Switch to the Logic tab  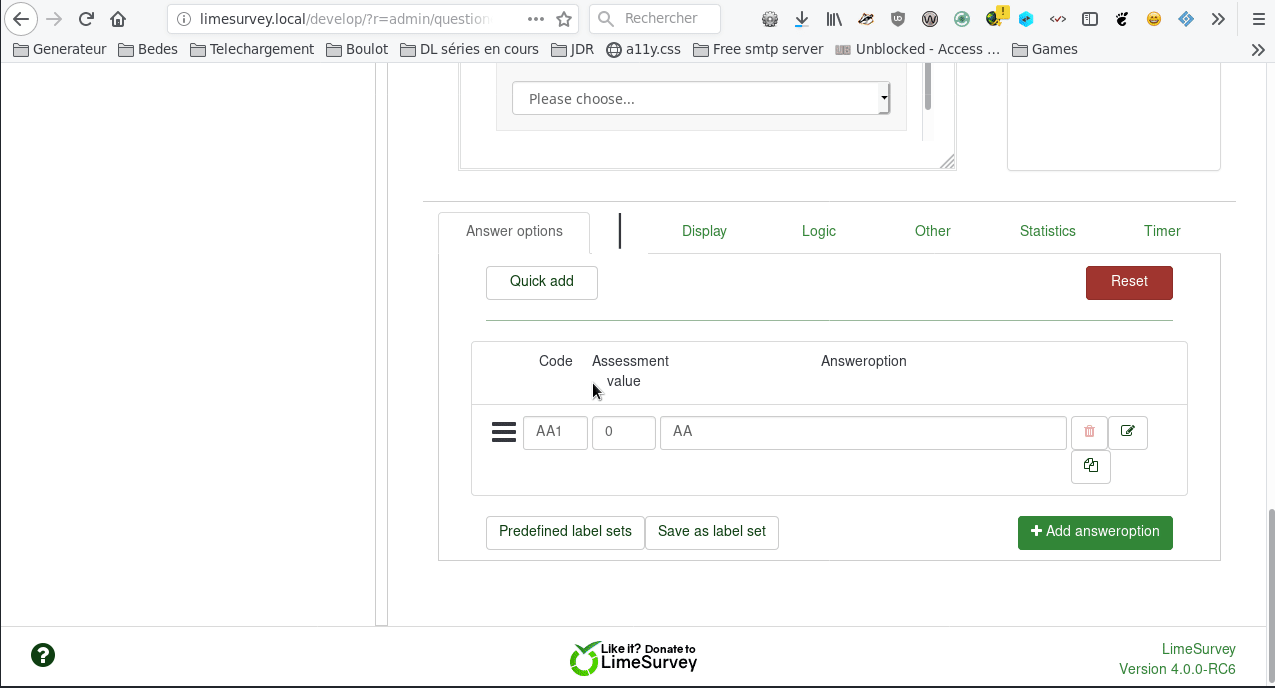coord(818,231)
